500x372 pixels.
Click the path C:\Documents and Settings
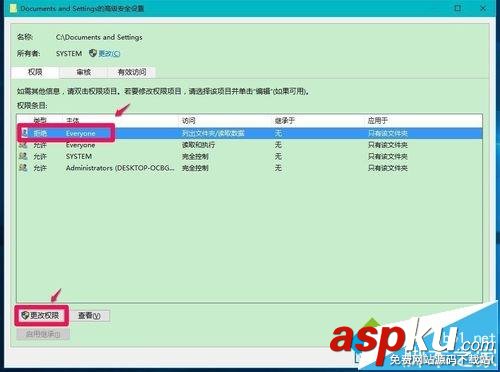point(99,37)
